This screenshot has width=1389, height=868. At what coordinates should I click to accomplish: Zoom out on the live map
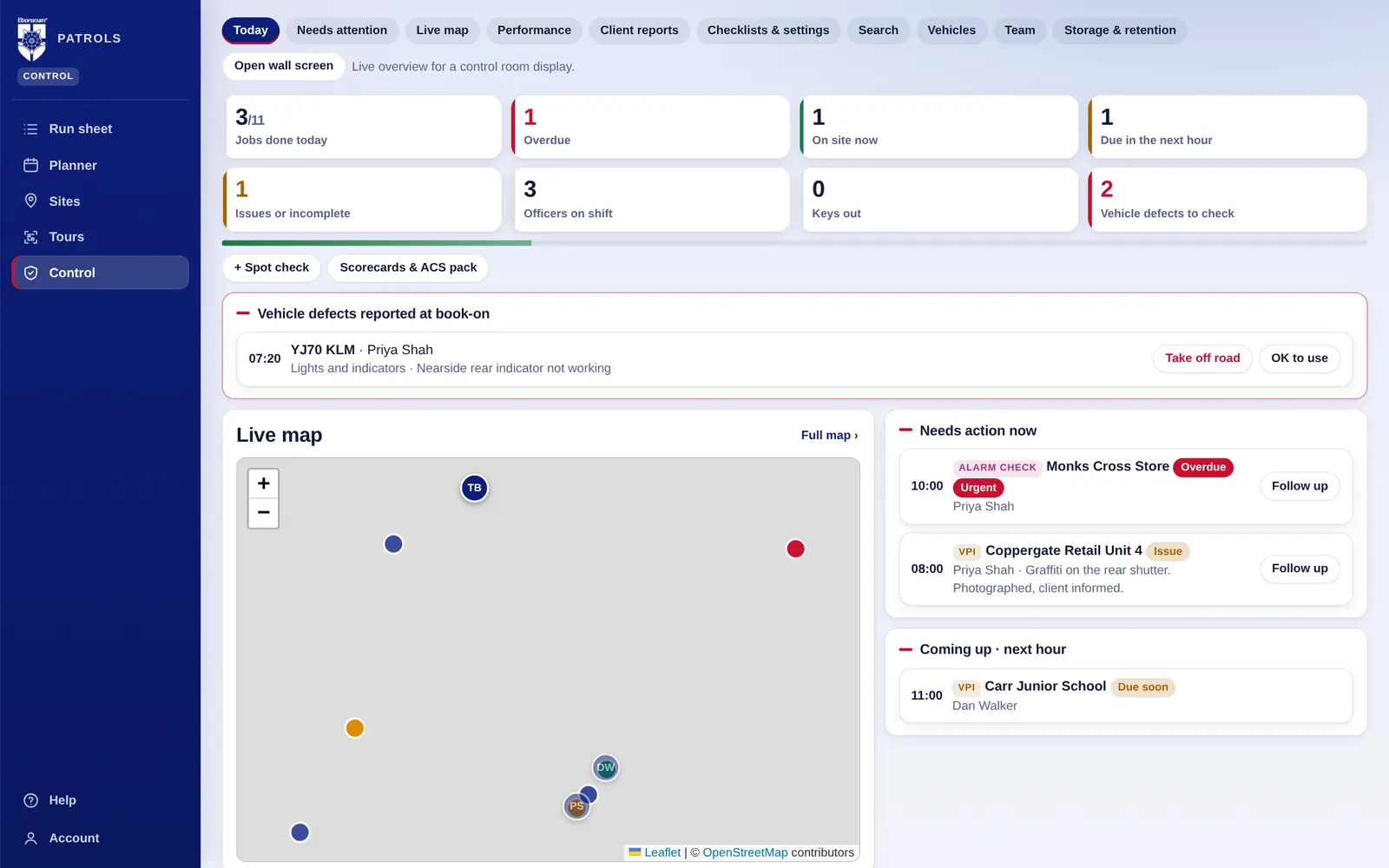pyautogui.click(x=264, y=513)
